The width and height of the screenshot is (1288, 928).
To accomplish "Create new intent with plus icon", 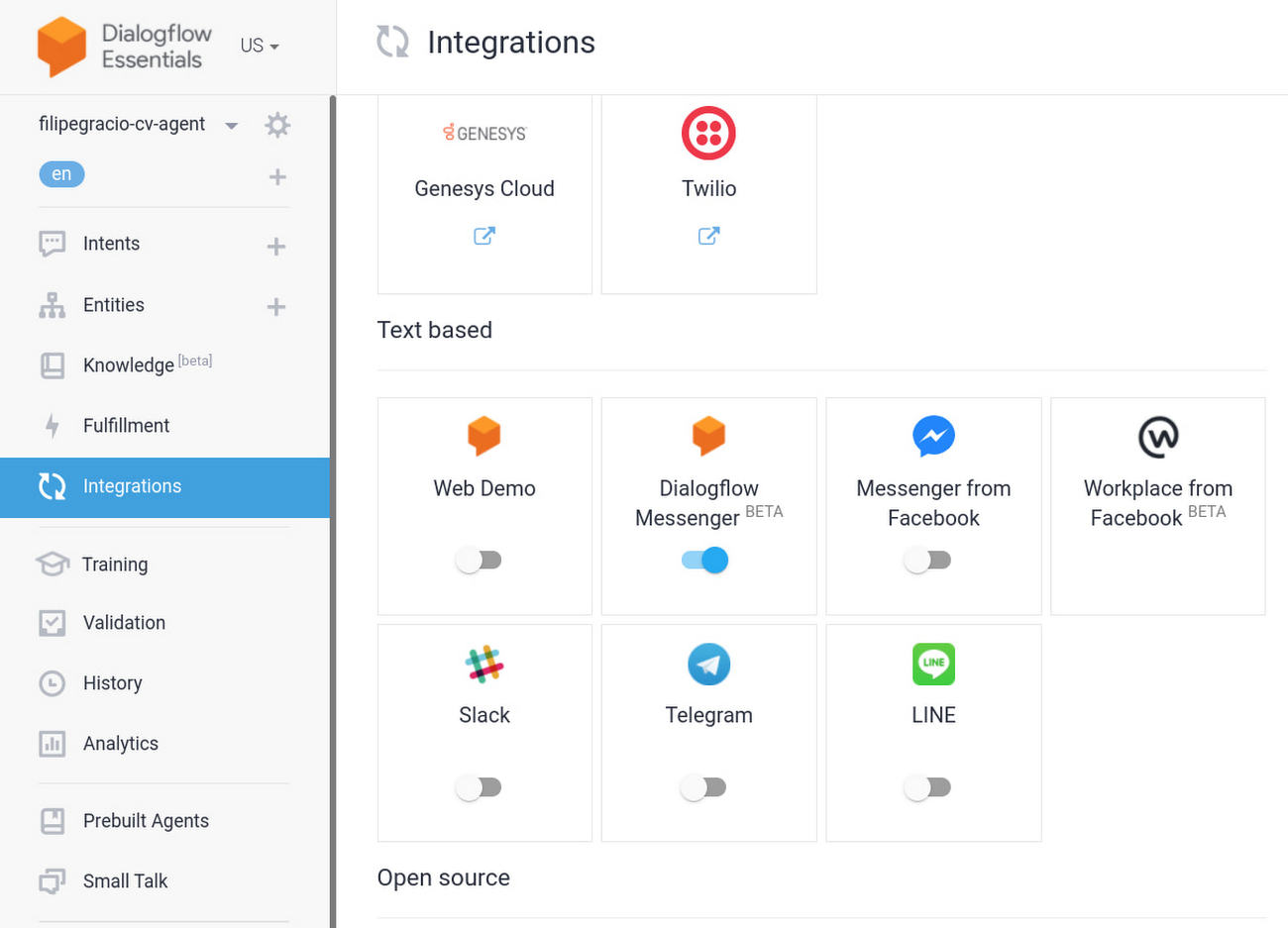I will 276,246.
